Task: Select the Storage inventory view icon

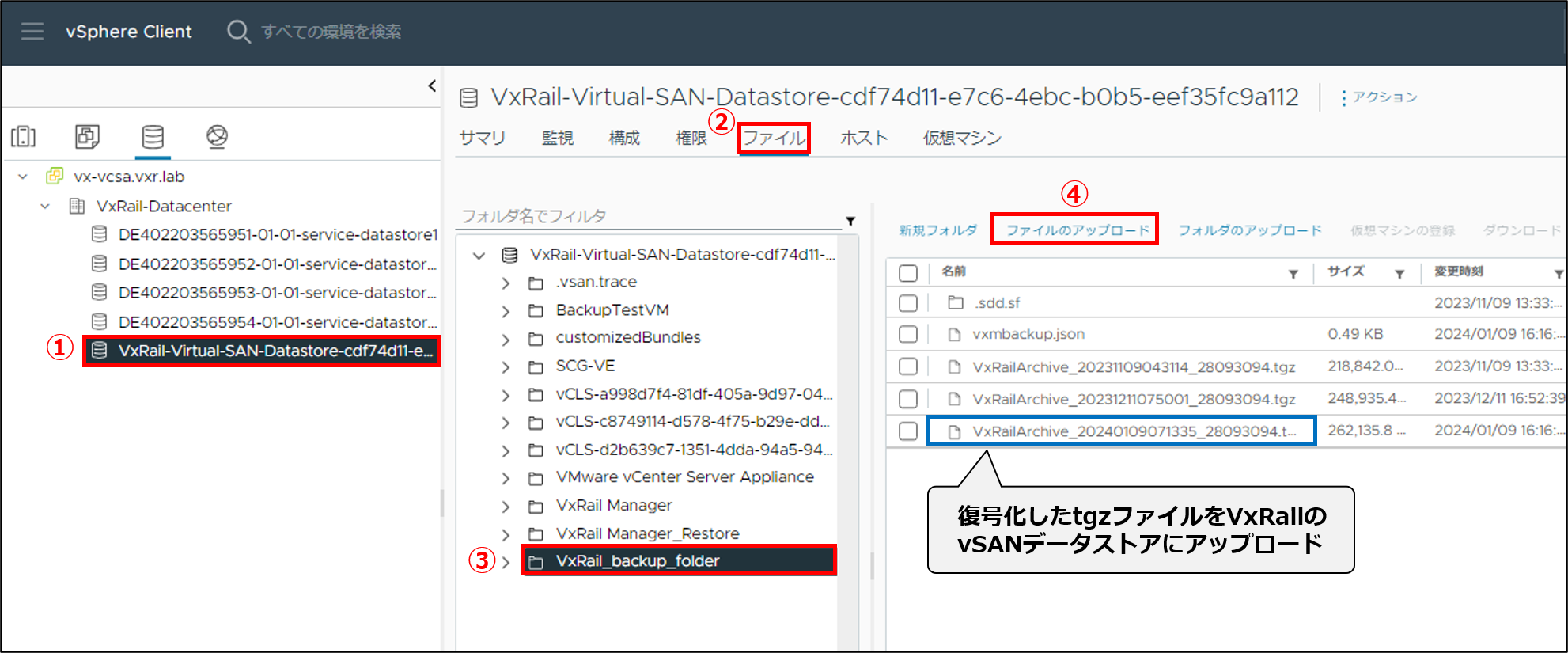Action: 153,137
